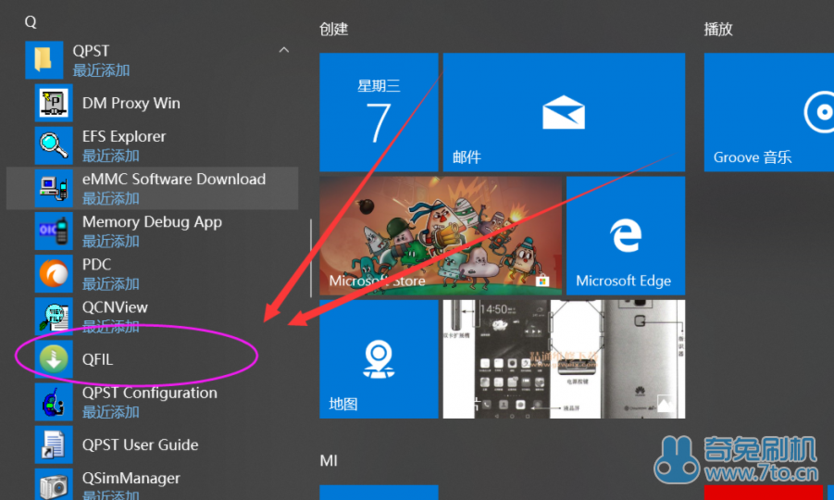Launch QFIL green download icon
The image size is (834, 500).
(x=54, y=359)
